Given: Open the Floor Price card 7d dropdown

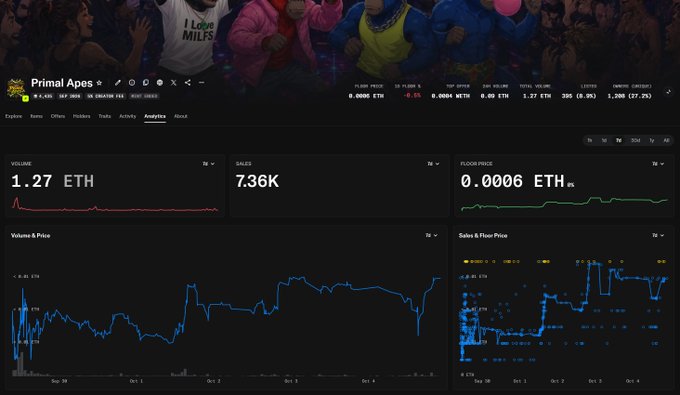Looking at the screenshot, I should pos(658,164).
